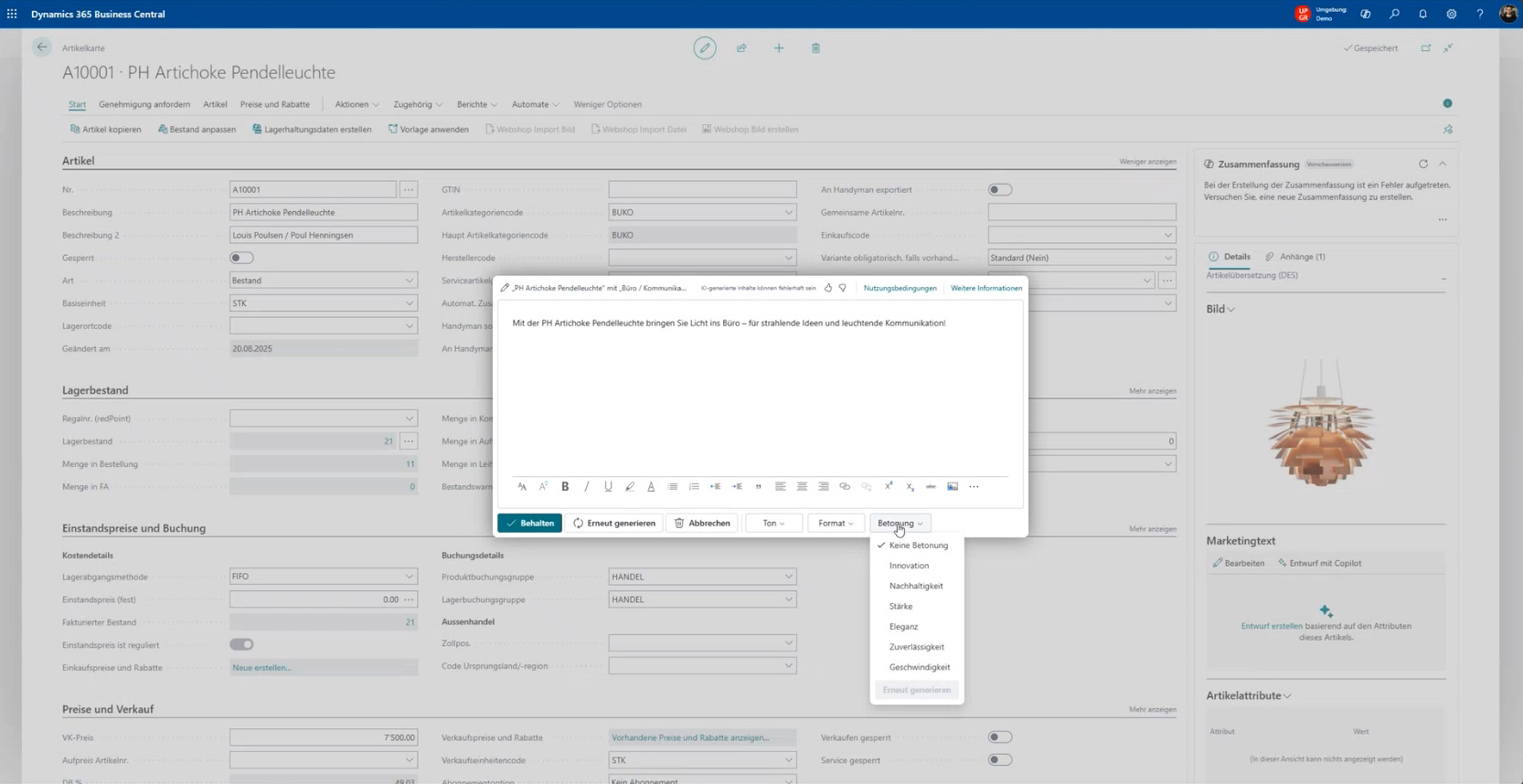Toggle the Gesperrt switch
Screen dimensions: 1523x784
(x=241, y=258)
